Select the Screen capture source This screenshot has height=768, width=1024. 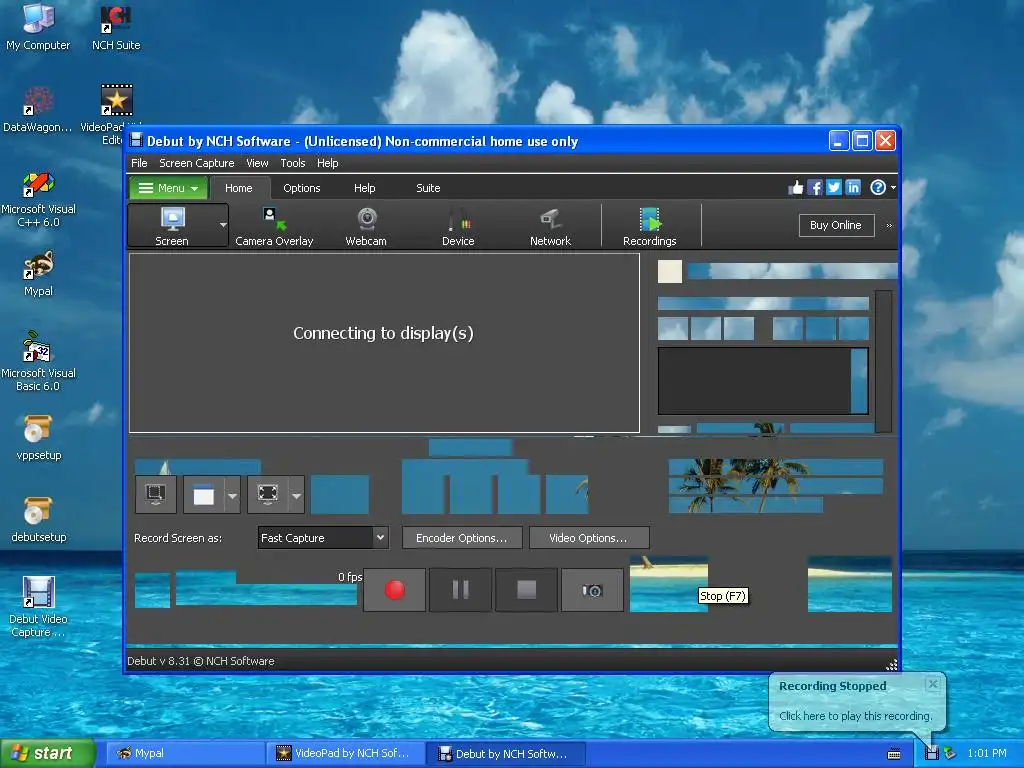(172, 226)
